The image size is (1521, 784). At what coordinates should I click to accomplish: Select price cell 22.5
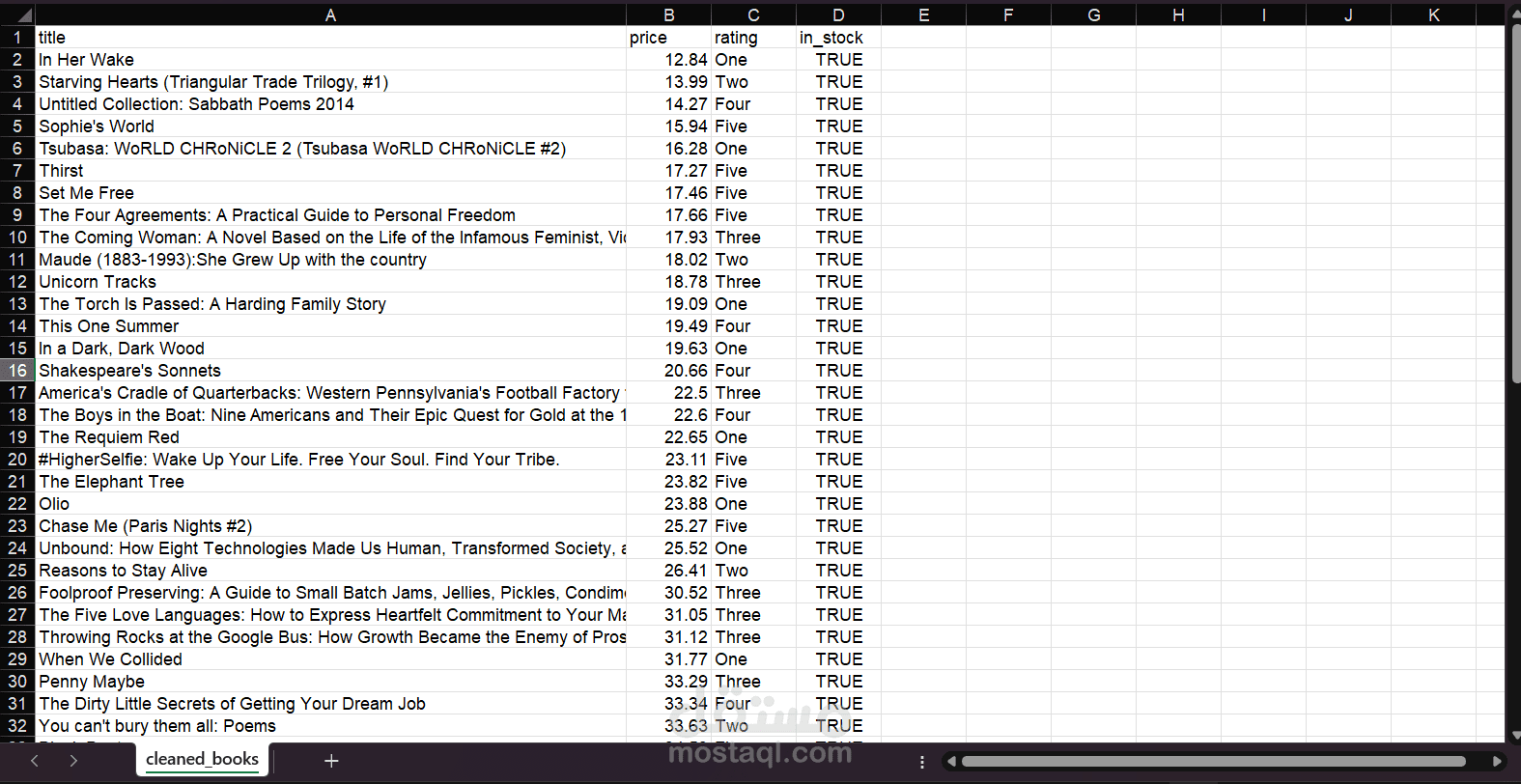[x=668, y=393]
